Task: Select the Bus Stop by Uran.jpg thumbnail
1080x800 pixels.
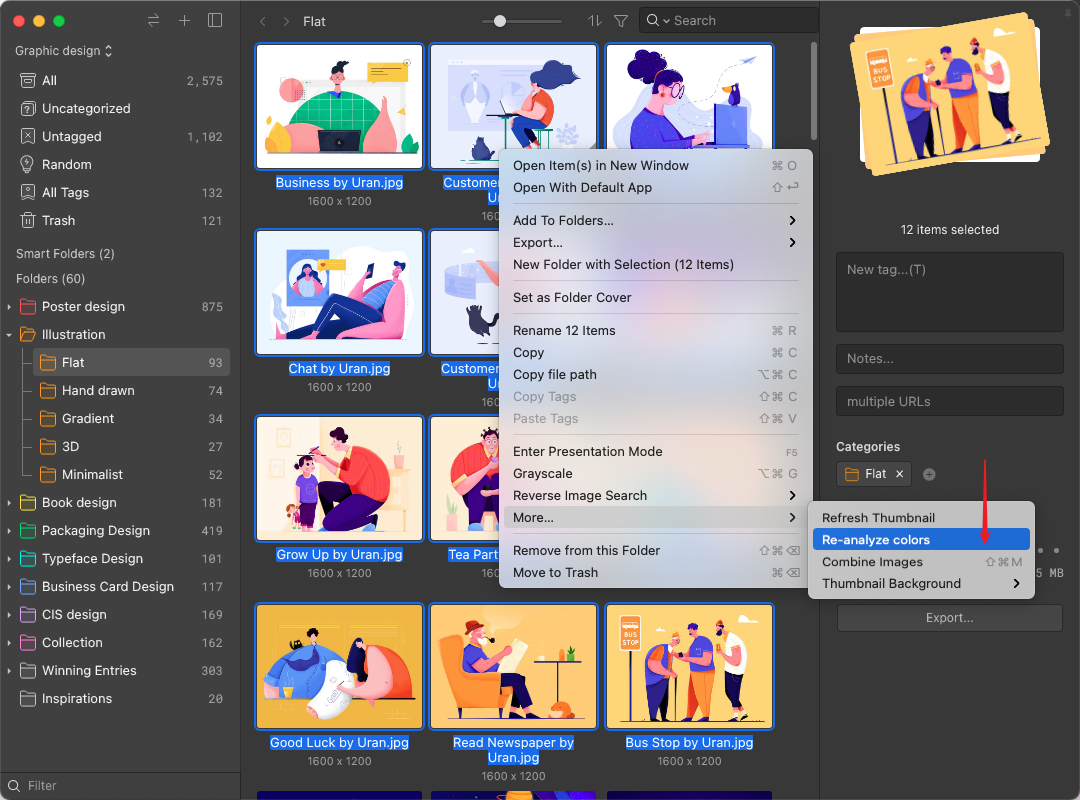Action: click(689, 666)
